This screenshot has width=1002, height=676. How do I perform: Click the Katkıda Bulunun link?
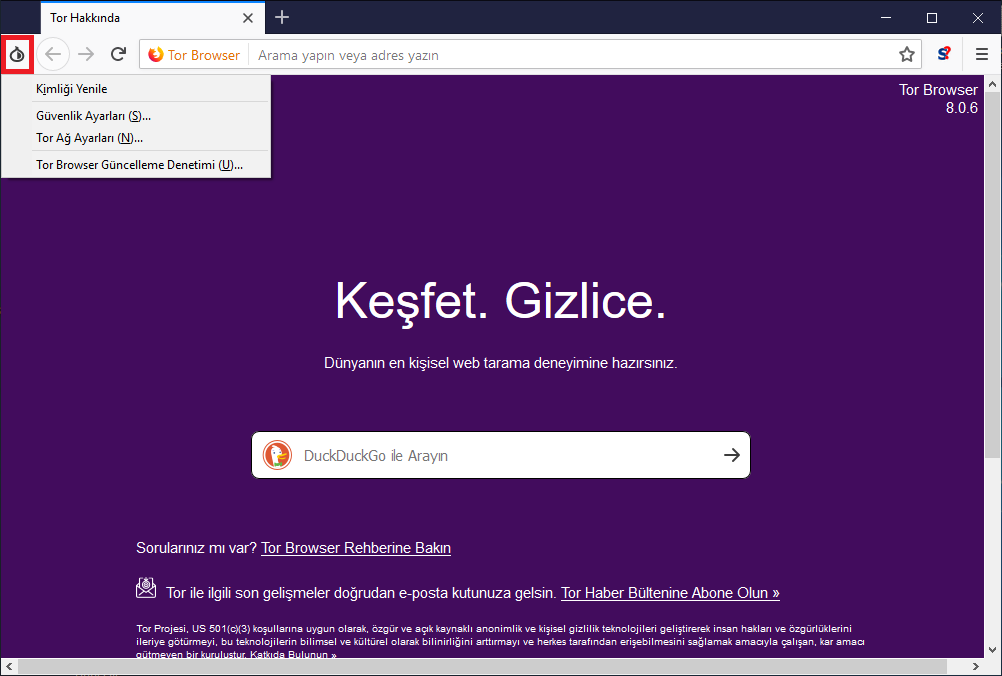point(293,654)
